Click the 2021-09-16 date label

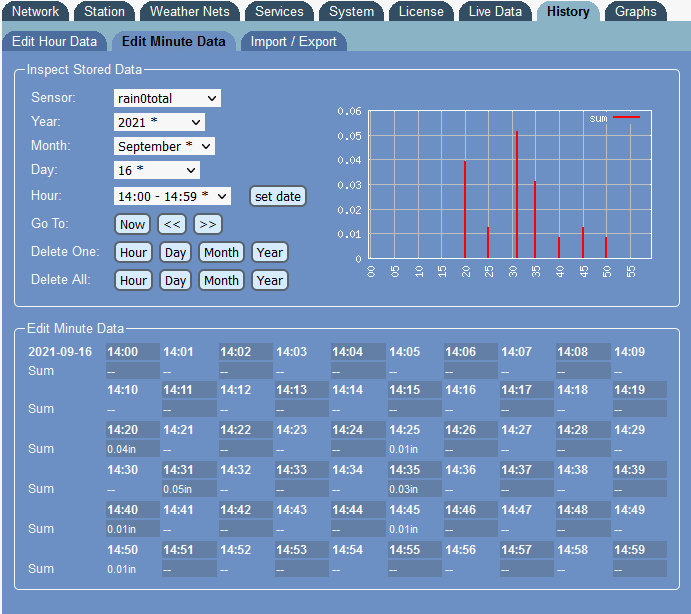[60, 352]
